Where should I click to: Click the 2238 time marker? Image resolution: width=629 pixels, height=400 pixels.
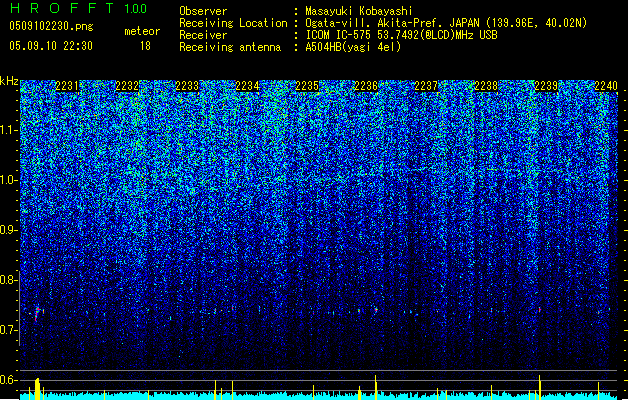[x=486, y=86]
